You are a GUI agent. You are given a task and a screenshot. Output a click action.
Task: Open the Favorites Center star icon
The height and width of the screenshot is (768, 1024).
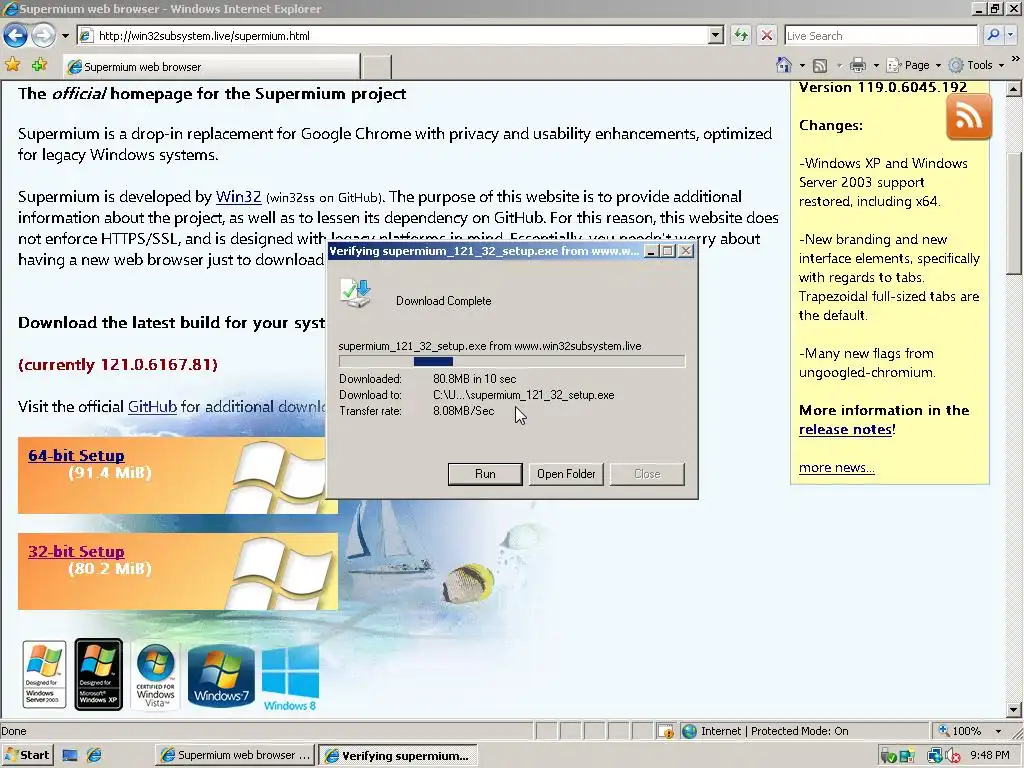tap(12, 64)
